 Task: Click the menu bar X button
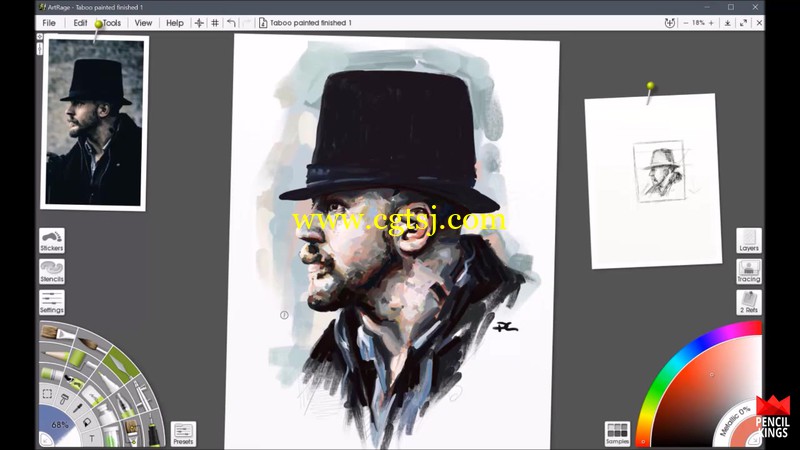point(759,23)
